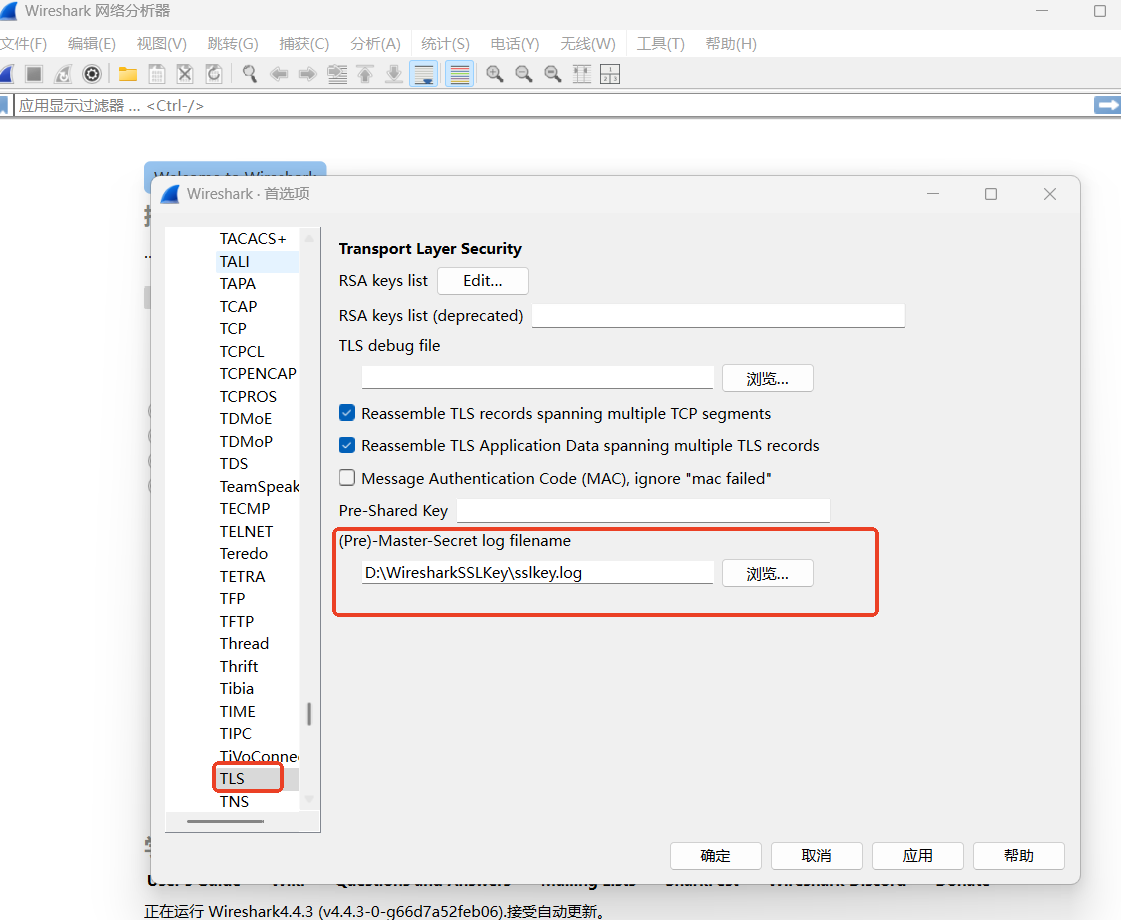Select TELNET in the protocol list

pos(246,531)
